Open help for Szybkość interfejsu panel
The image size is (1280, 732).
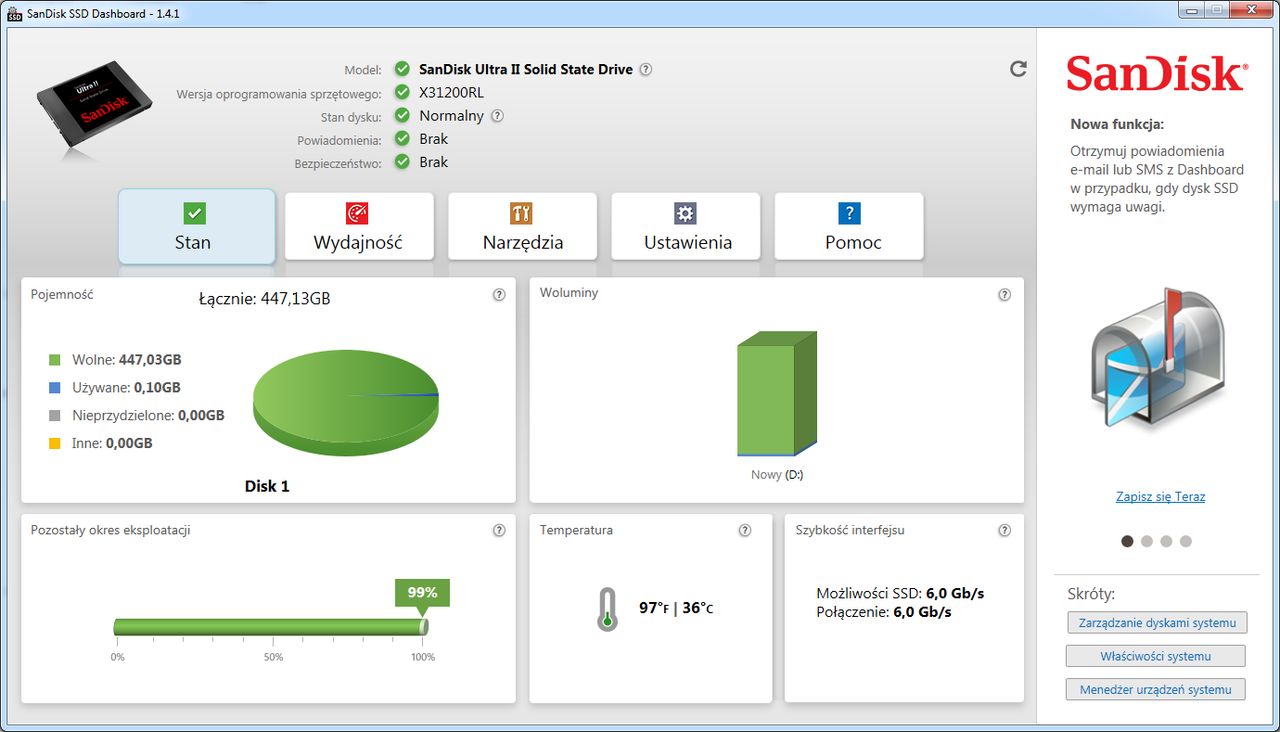click(x=1005, y=531)
